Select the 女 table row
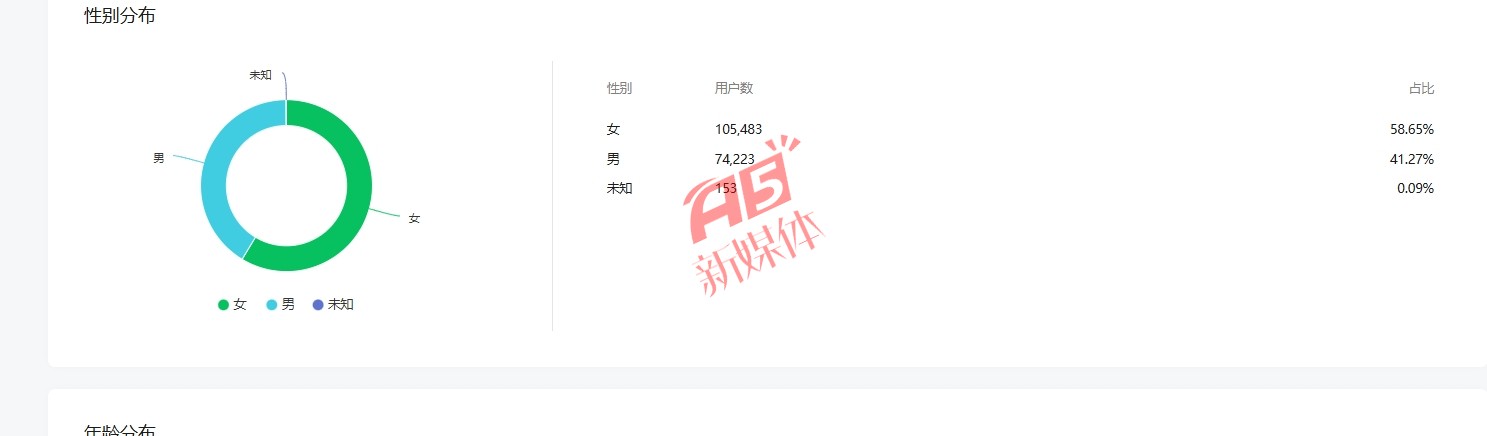The height and width of the screenshot is (436, 1487). click(x=1020, y=129)
